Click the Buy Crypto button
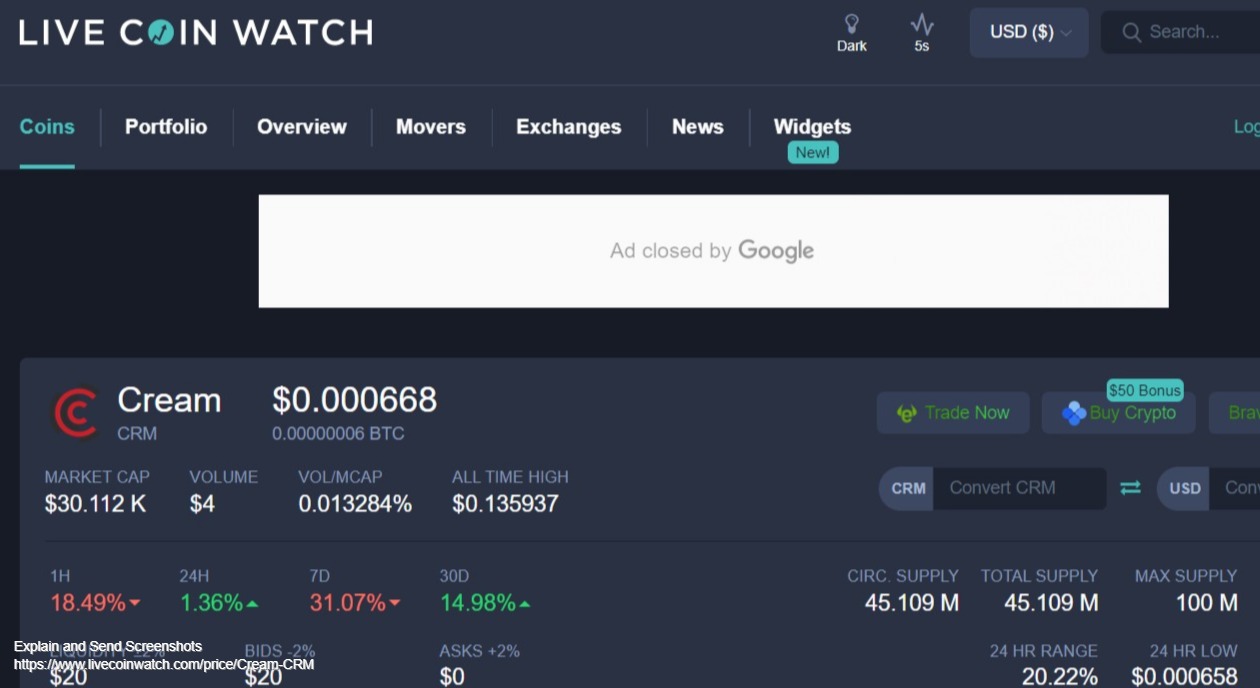 click(1119, 413)
